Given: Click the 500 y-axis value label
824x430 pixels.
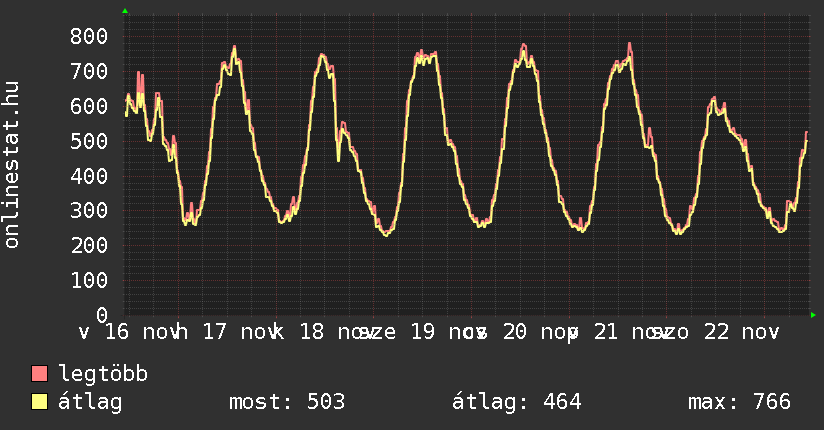Looking at the screenshot, I should coord(89,141).
